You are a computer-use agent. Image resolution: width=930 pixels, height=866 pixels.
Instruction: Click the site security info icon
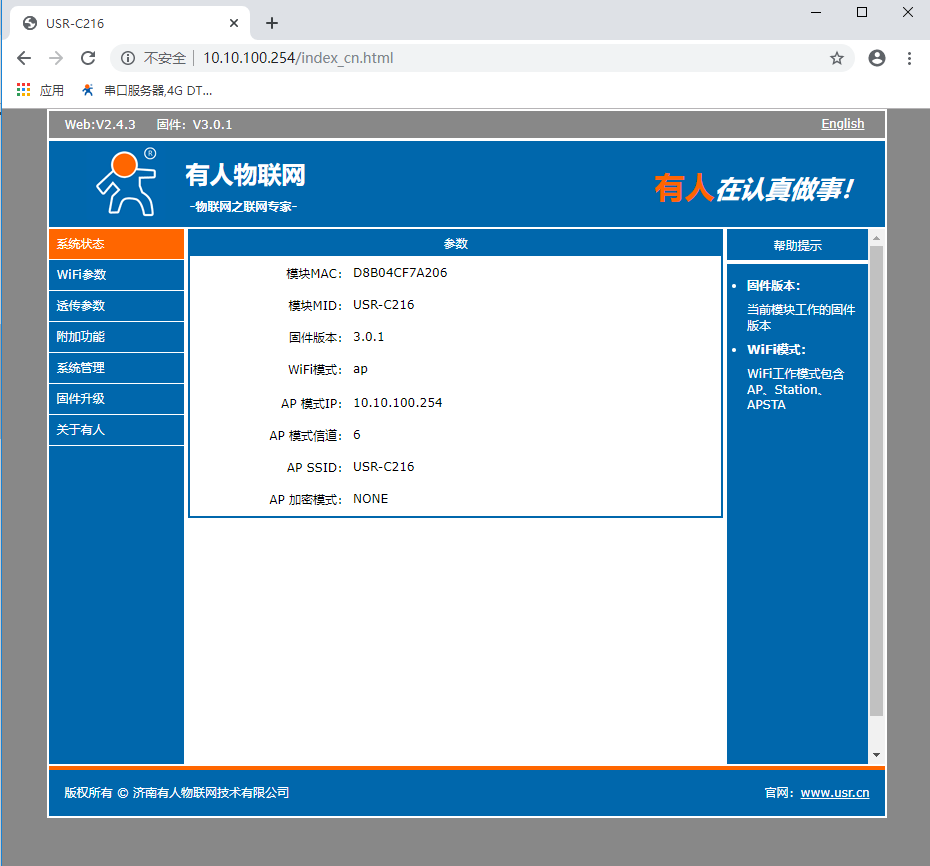pyautogui.click(x=128, y=58)
